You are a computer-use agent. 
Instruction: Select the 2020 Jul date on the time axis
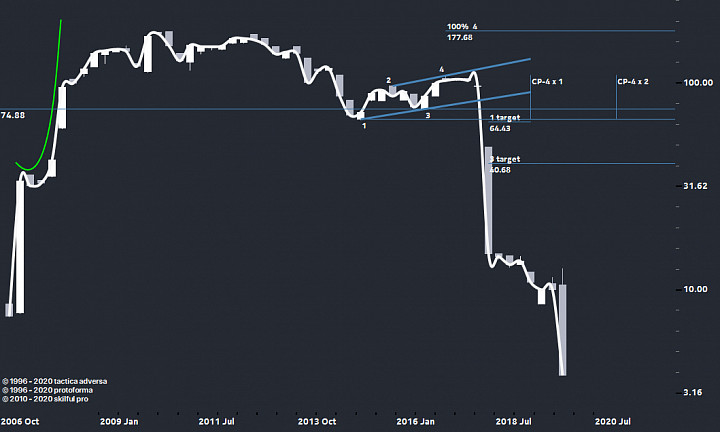[613, 421]
